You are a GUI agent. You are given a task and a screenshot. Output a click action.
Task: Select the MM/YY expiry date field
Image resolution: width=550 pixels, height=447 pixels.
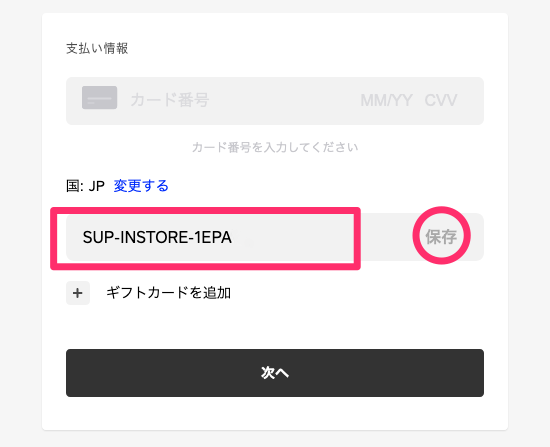(386, 101)
